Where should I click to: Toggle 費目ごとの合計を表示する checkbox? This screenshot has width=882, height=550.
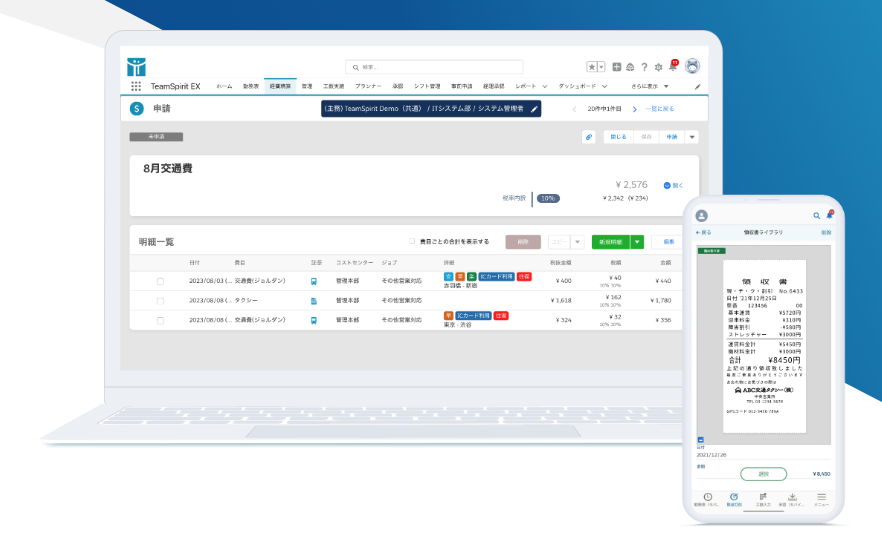[x=412, y=241]
